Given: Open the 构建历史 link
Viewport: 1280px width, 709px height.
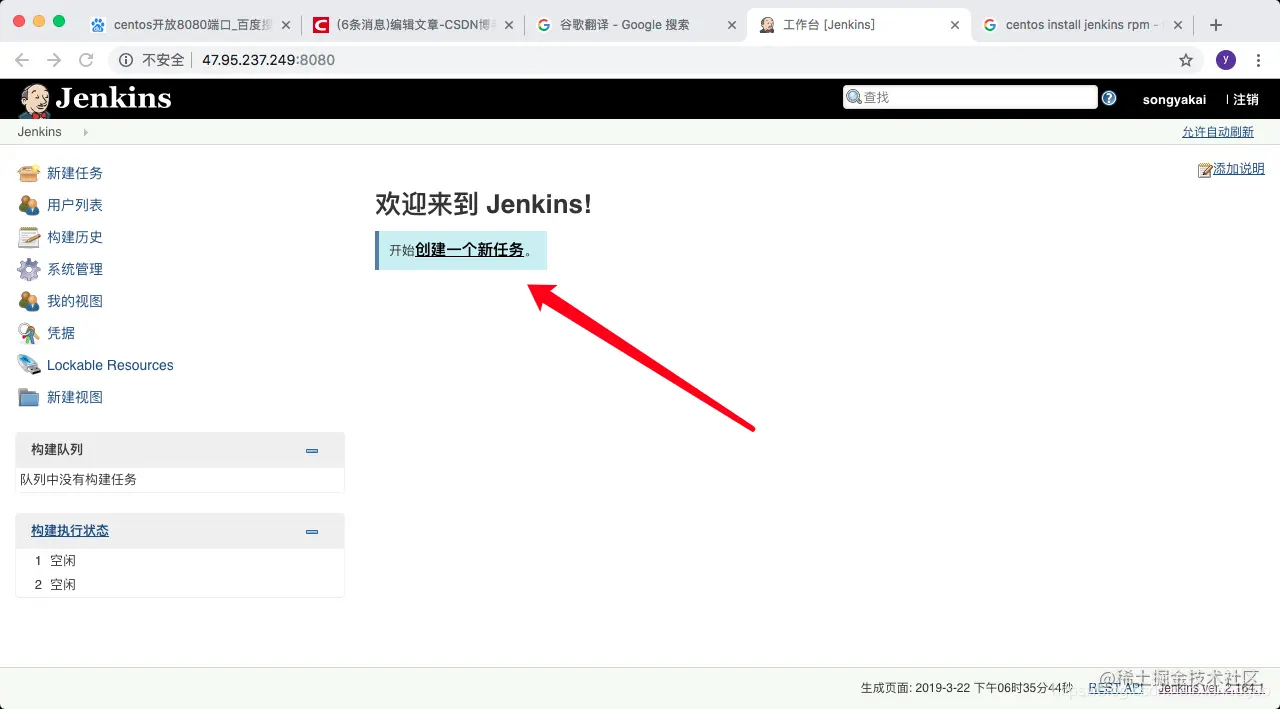Looking at the screenshot, I should point(75,237).
